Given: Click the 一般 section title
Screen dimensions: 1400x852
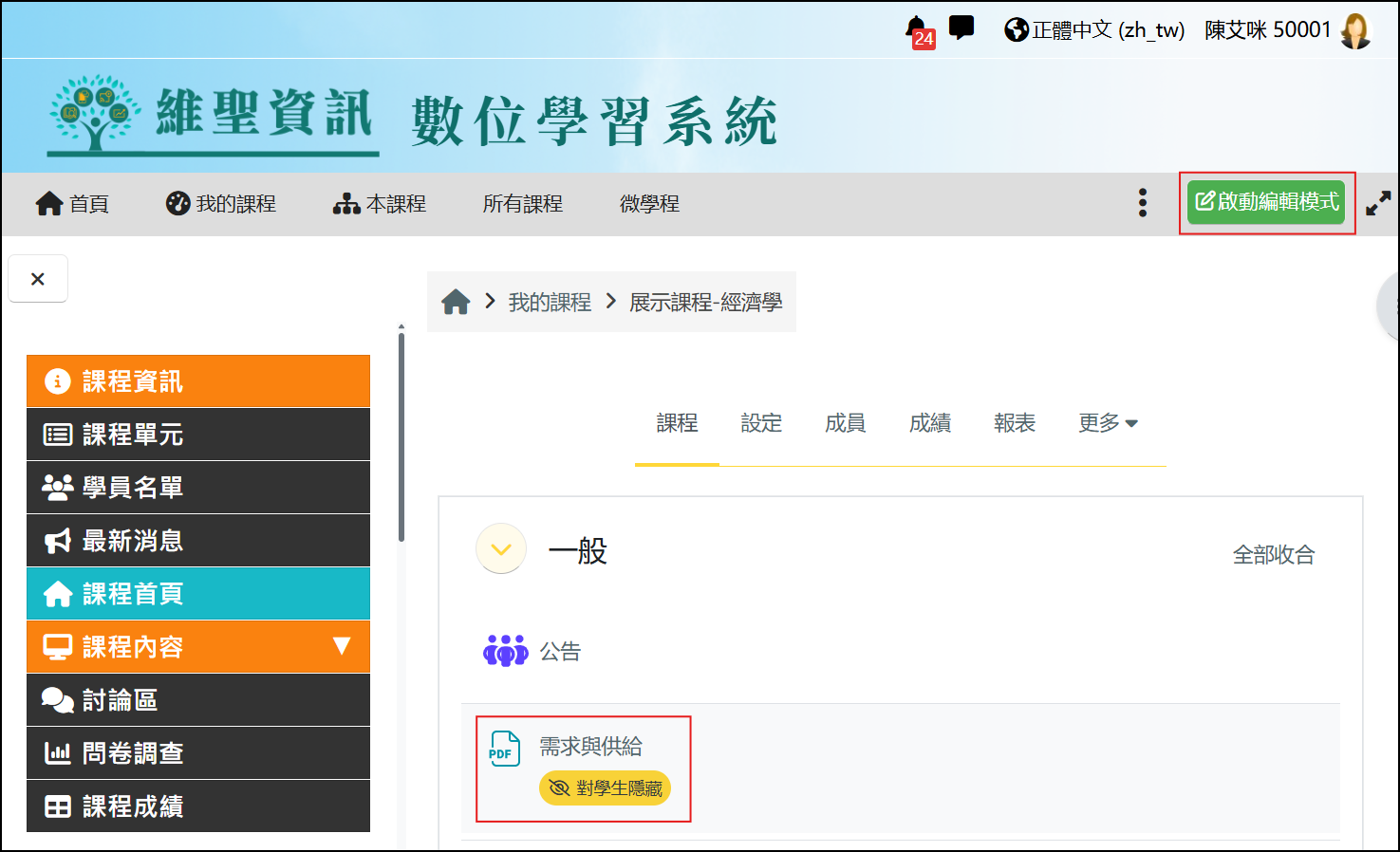Looking at the screenshot, I should [578, 550].
